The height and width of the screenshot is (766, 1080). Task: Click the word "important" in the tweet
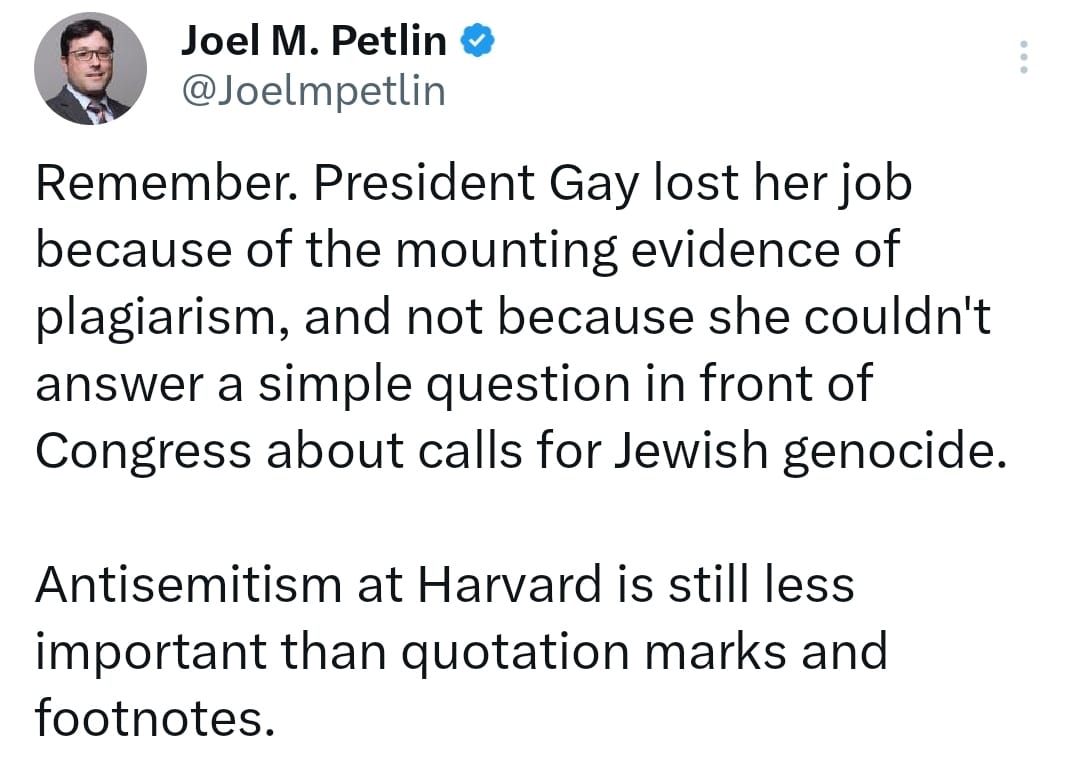[149, 650]
